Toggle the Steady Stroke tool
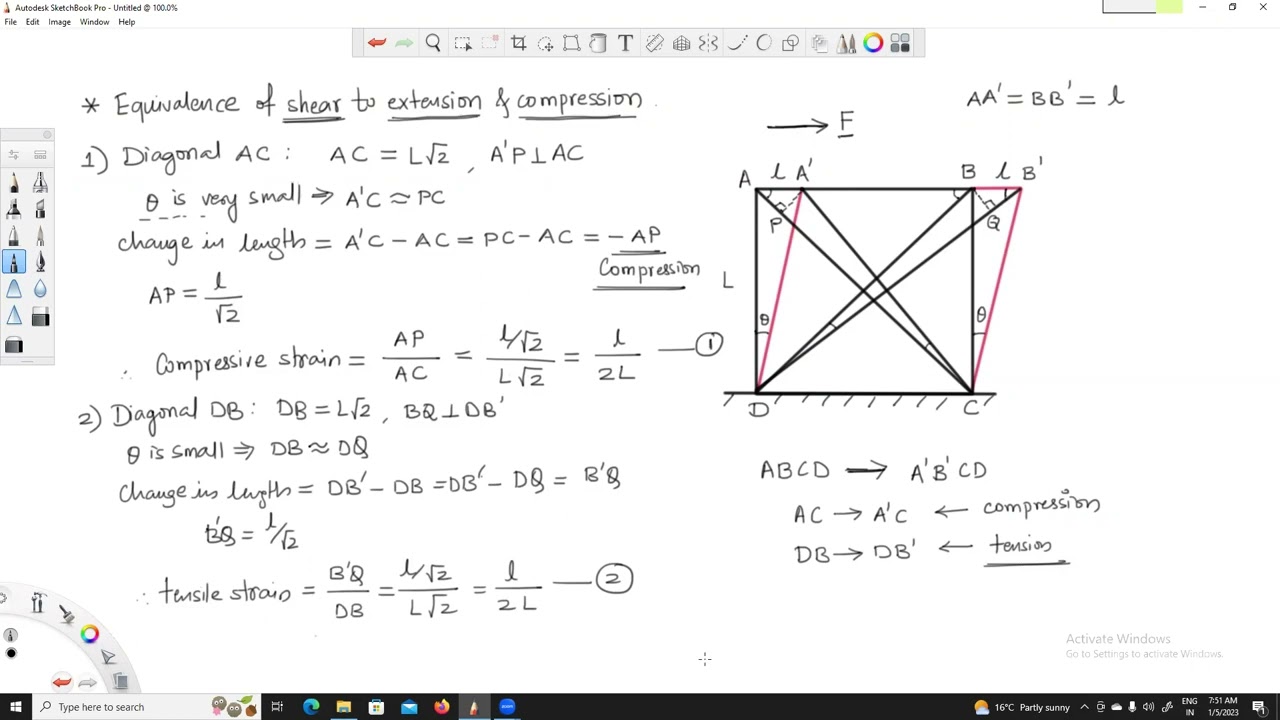Screen dimensions: 1280x720 pyautogui.click(x=737, y=43)
